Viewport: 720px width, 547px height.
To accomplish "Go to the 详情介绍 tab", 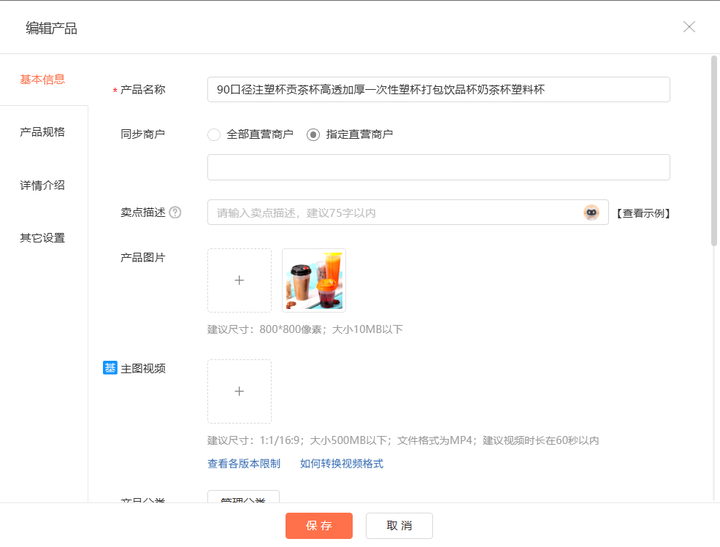I will (x=43, y=185).
